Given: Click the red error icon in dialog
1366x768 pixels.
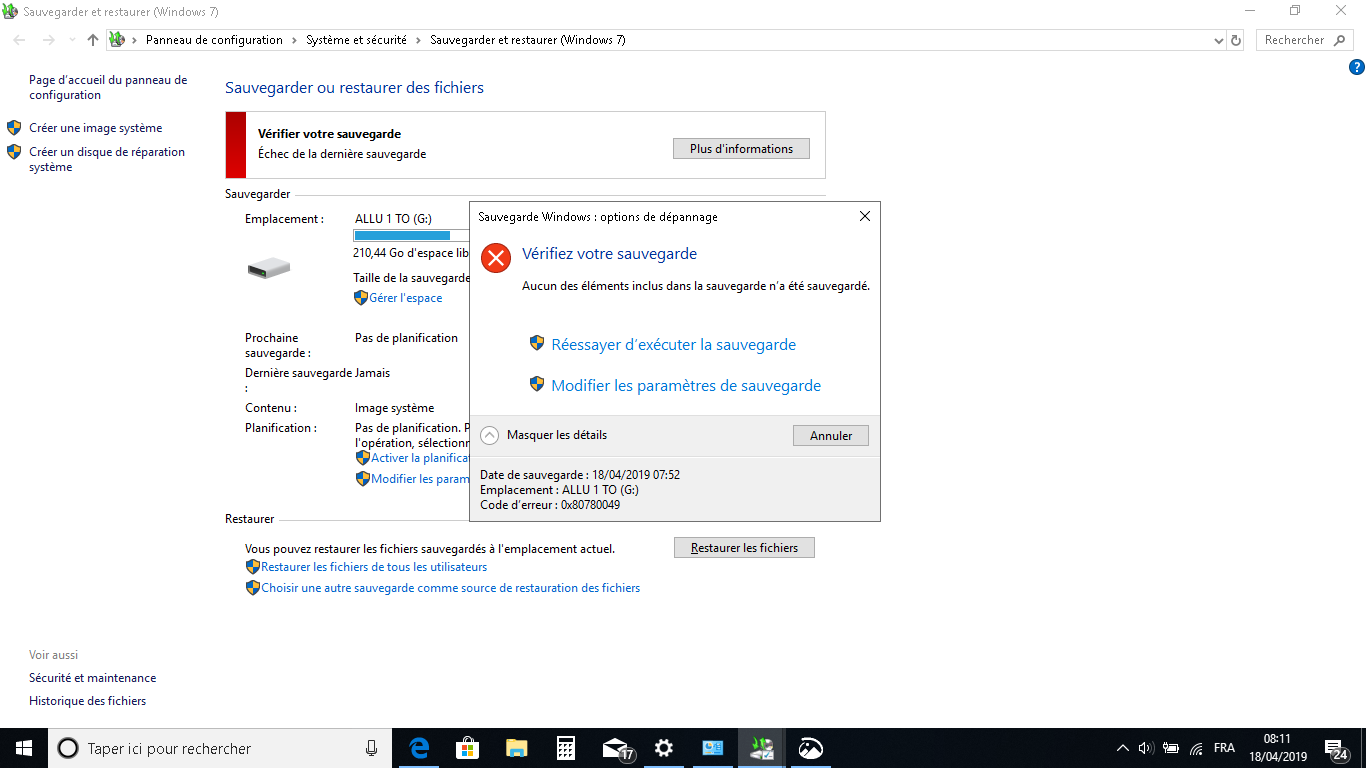Looking at the screenshot, I should [x=496, y=258].
